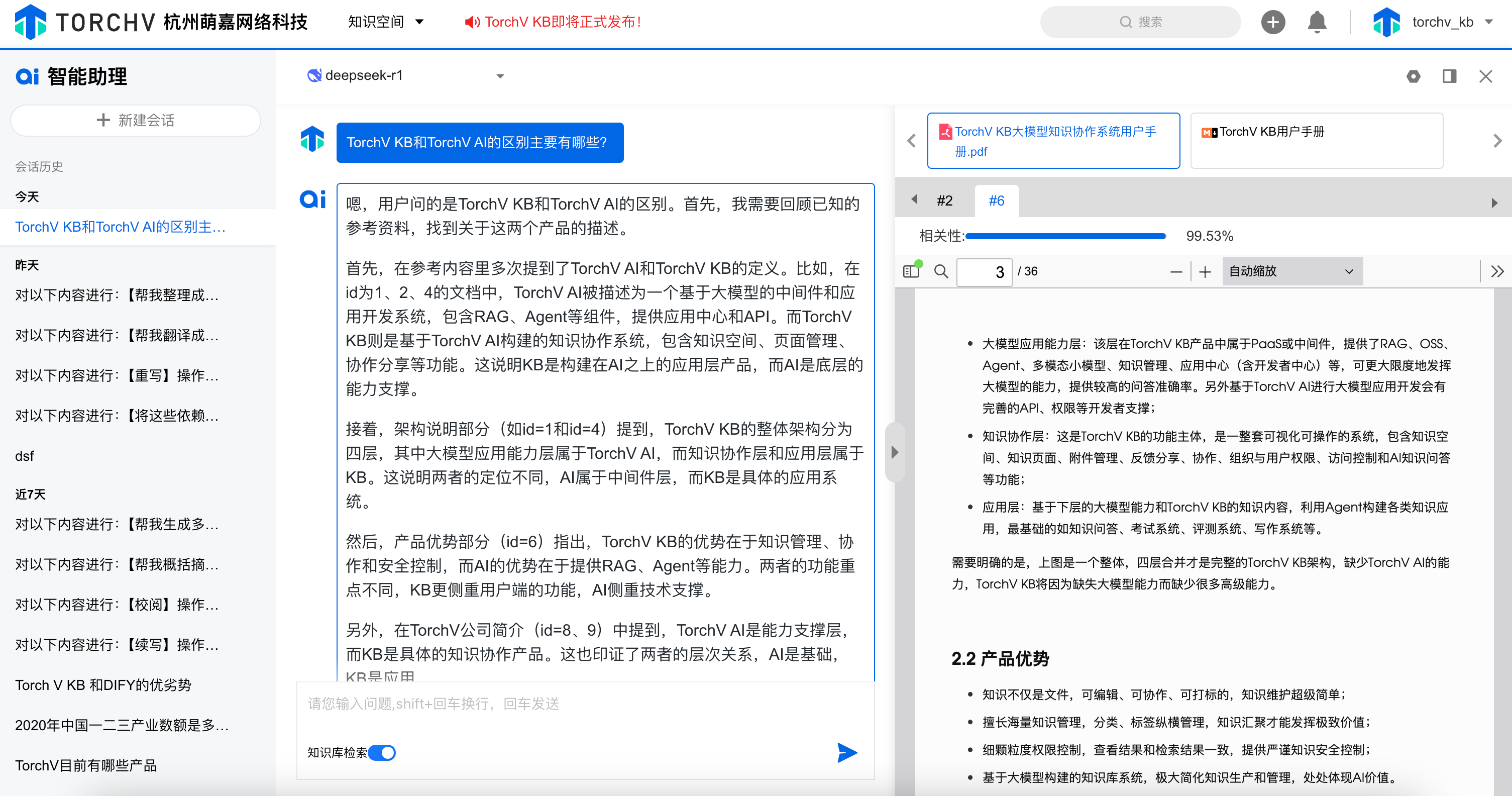Click the deepseek model whale icon

314,75
